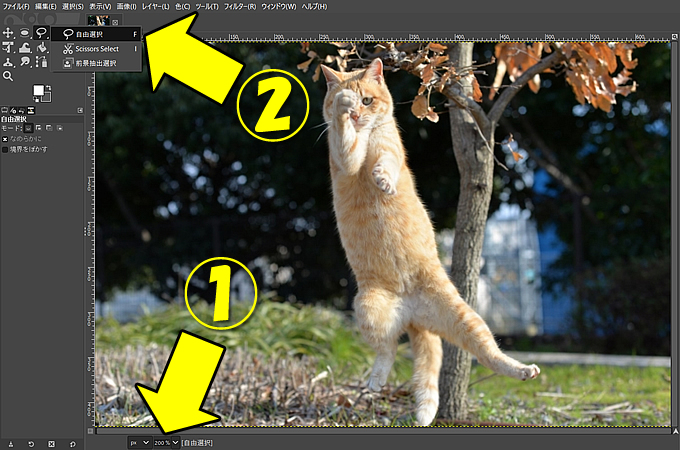Set selection mode to Add
The image size is (680, 450).
click(39, 128)
